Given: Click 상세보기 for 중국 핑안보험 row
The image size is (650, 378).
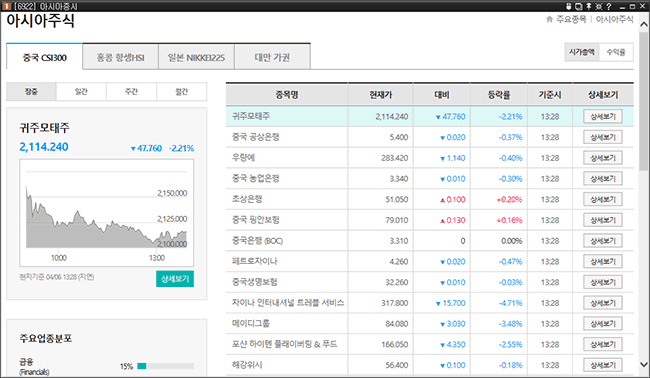Looking at the screenshot, I should (603, 220).
